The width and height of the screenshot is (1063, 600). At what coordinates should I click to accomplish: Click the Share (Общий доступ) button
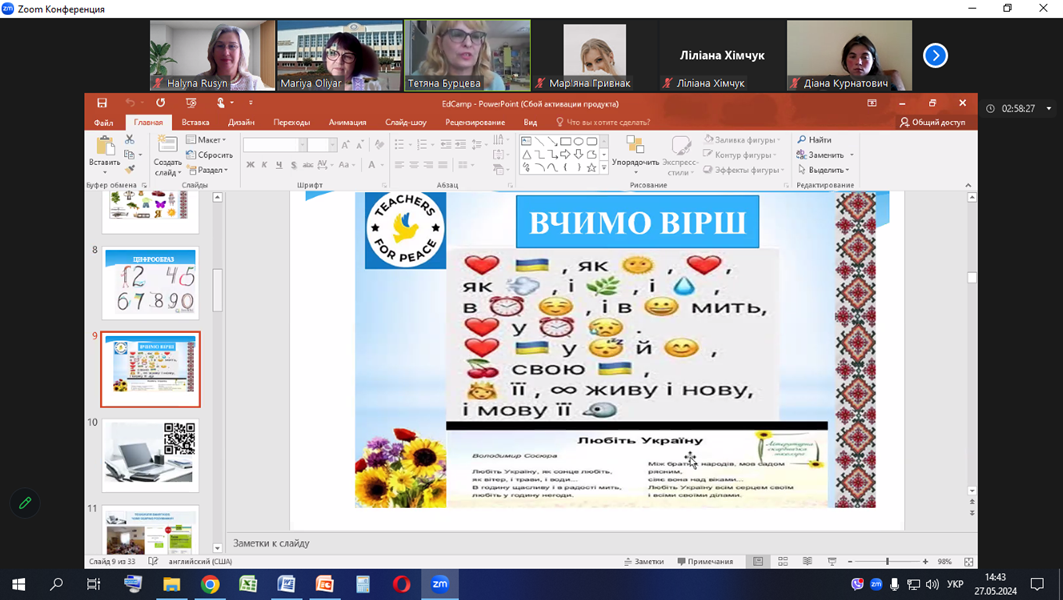[932, 122]
